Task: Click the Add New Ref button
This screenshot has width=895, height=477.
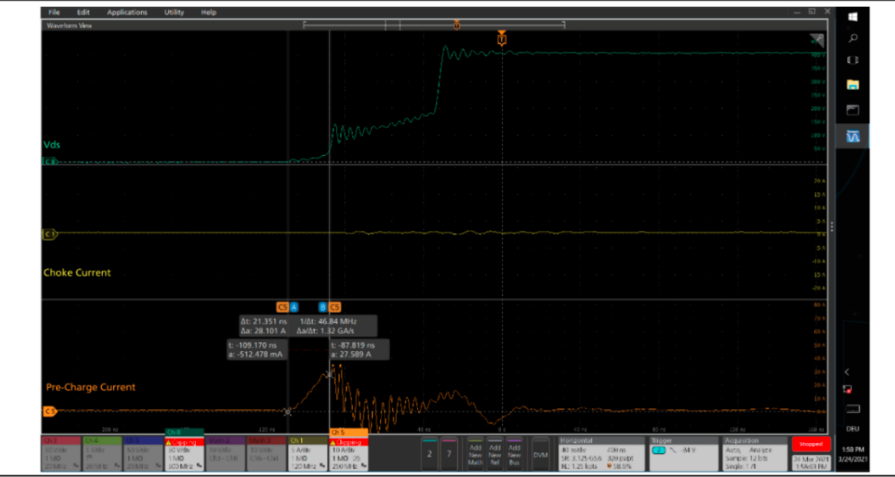Action: tap(495, 454)
